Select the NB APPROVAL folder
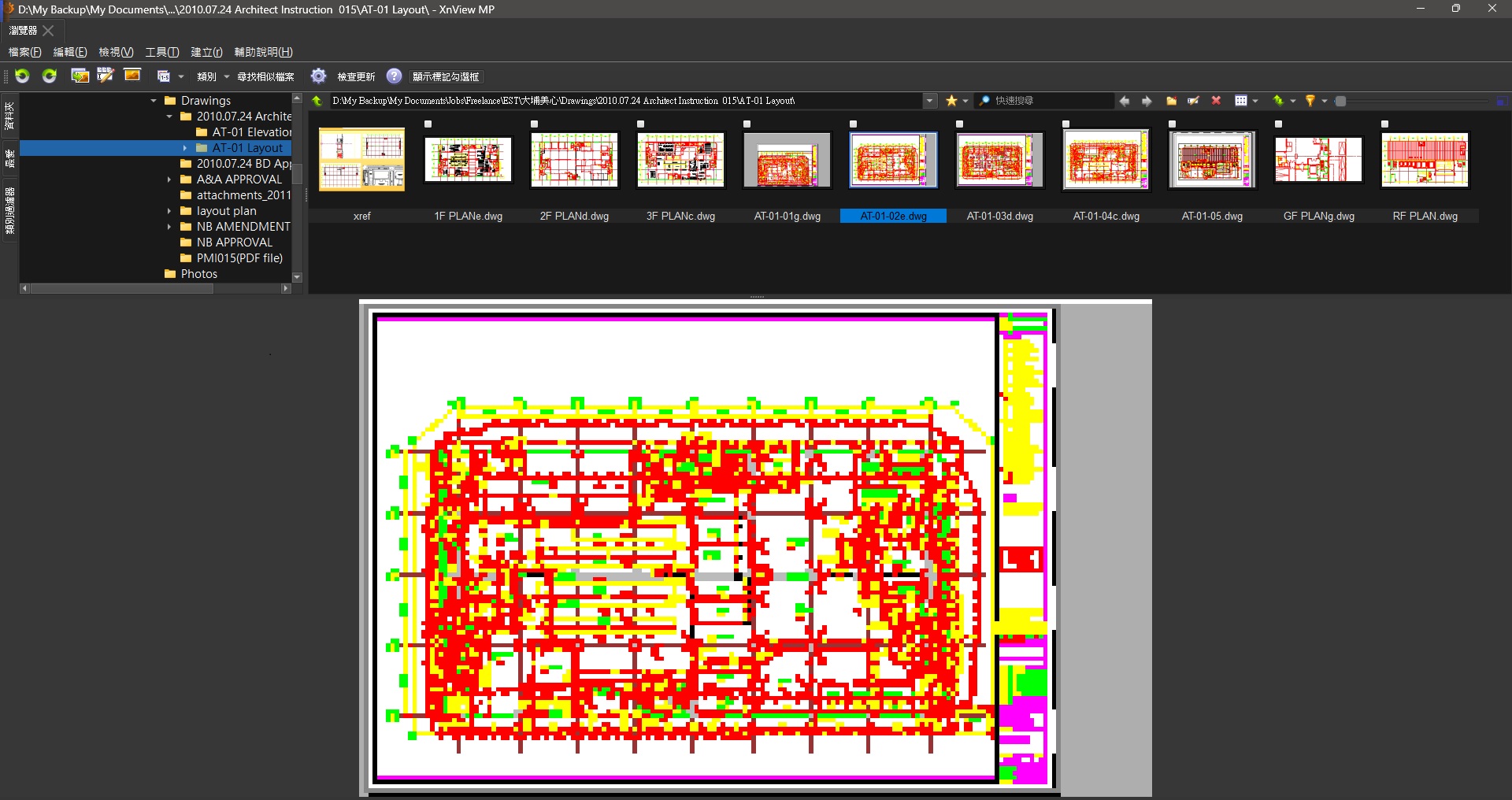Viewport: 1512px width, 800px height. (x=234, y=243)
